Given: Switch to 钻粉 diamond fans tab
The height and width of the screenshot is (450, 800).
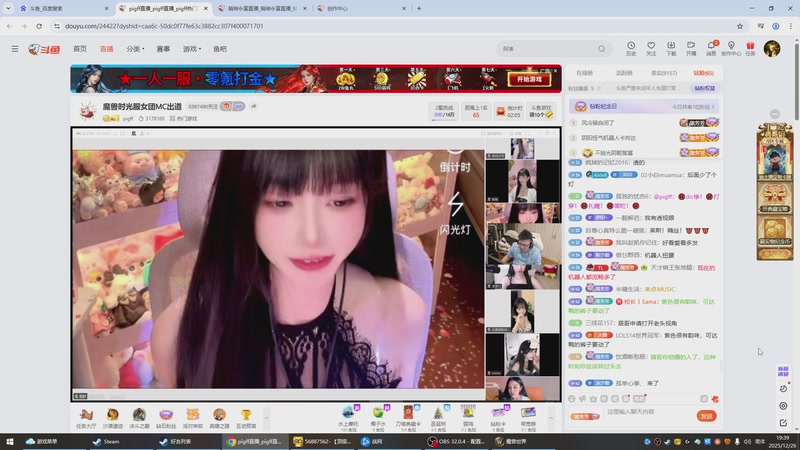Looking at the screenshot, I should pyautogui.click(x=704, y=73).
